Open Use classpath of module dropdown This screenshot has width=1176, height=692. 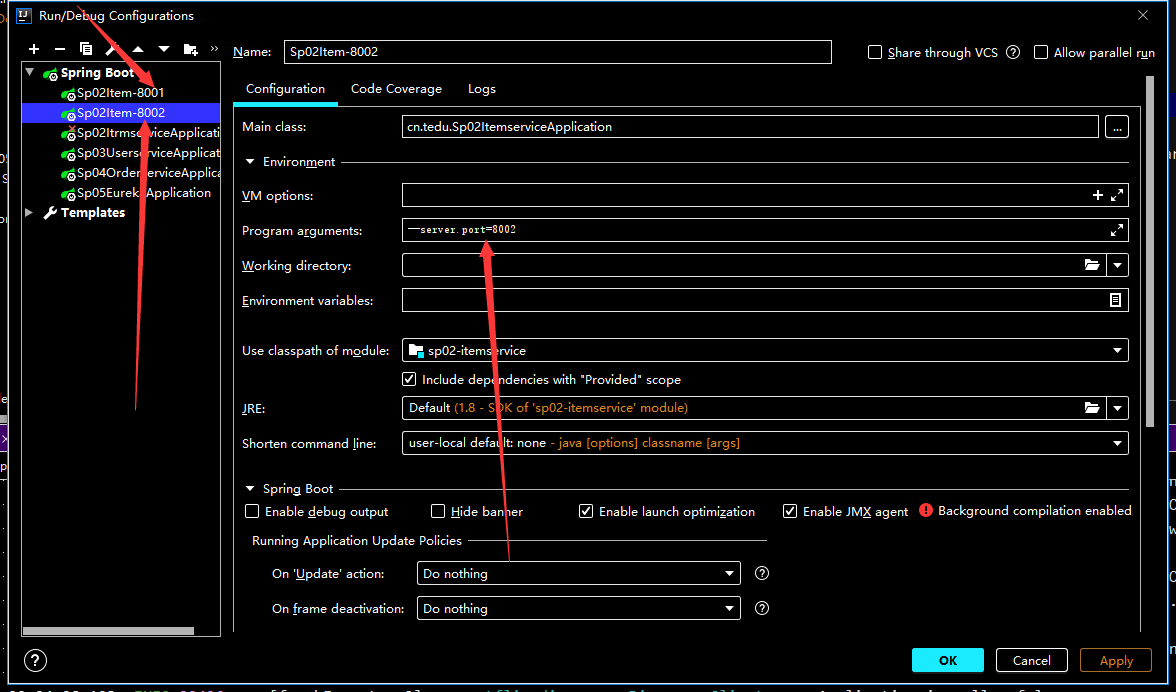coord(1118,350)
